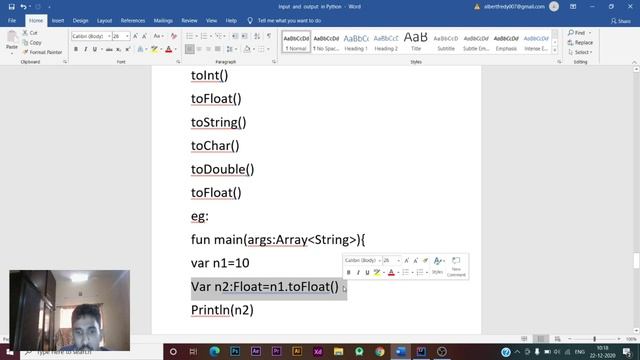Click the Tell me what you want search box
640x360 pixels.
click(x=284, y=20)
